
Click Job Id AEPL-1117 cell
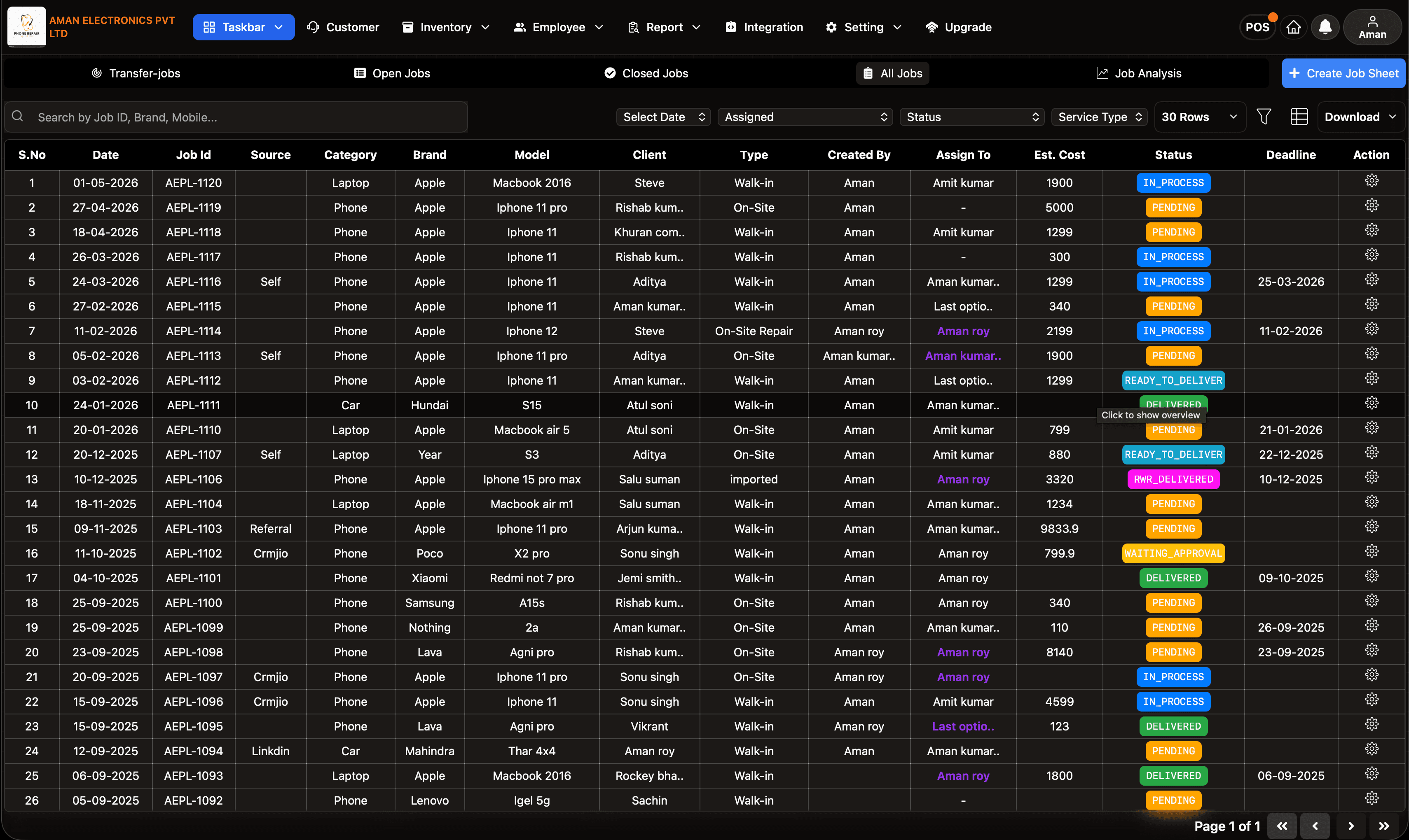coord(193,257)
